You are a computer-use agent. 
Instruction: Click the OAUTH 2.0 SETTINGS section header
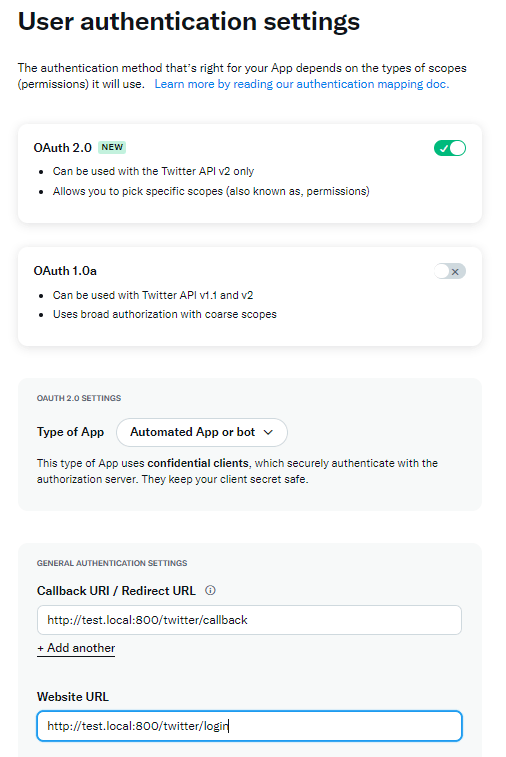pos(79,398)
